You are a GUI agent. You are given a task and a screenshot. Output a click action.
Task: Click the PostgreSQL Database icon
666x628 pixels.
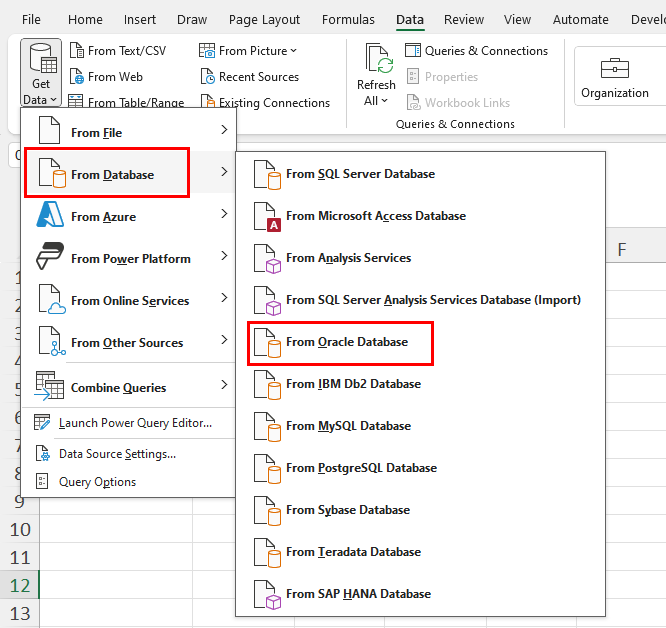pos(267,468)
